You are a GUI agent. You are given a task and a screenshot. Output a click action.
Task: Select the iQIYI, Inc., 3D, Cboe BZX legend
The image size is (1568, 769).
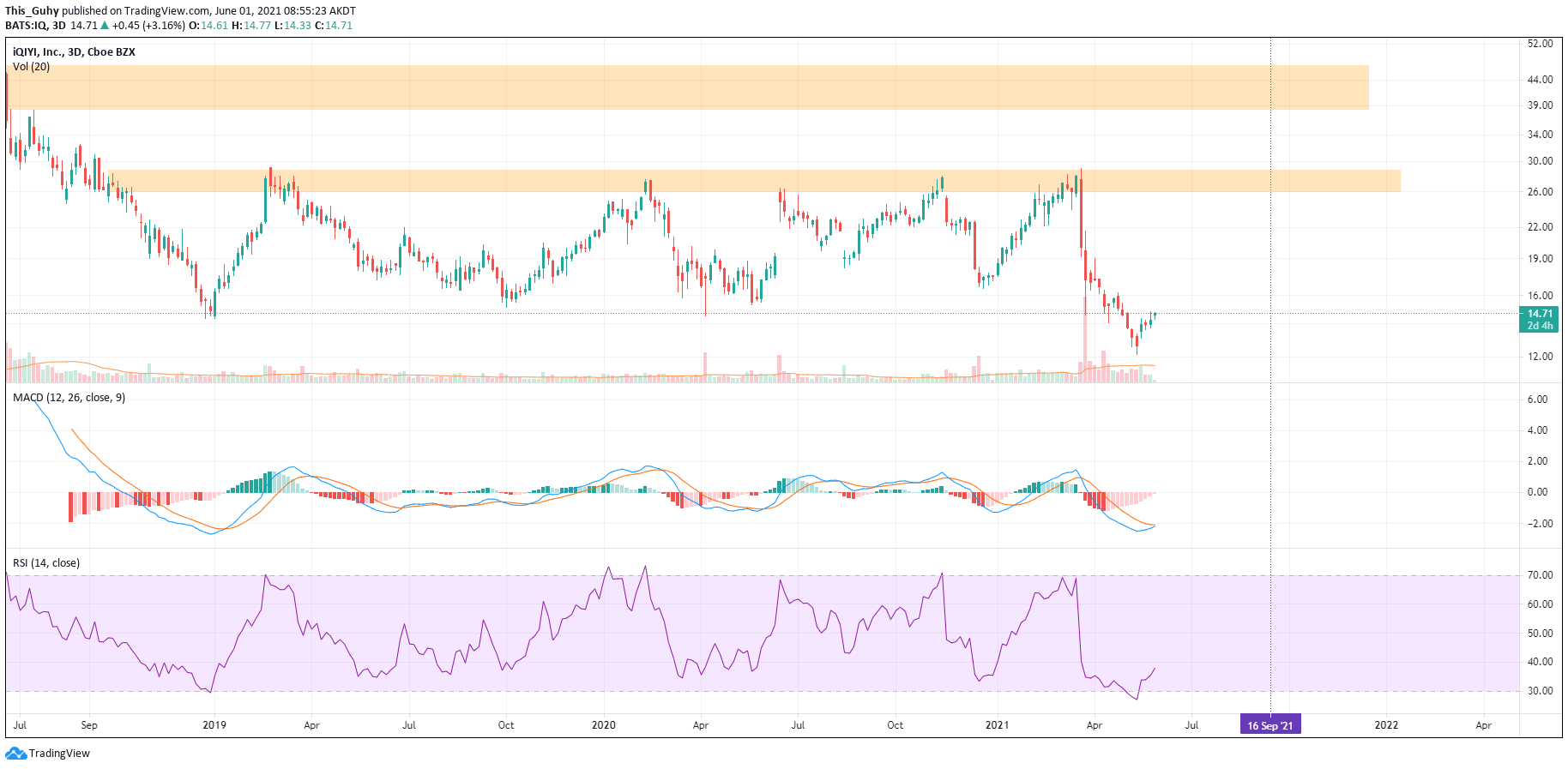(74, 52)
